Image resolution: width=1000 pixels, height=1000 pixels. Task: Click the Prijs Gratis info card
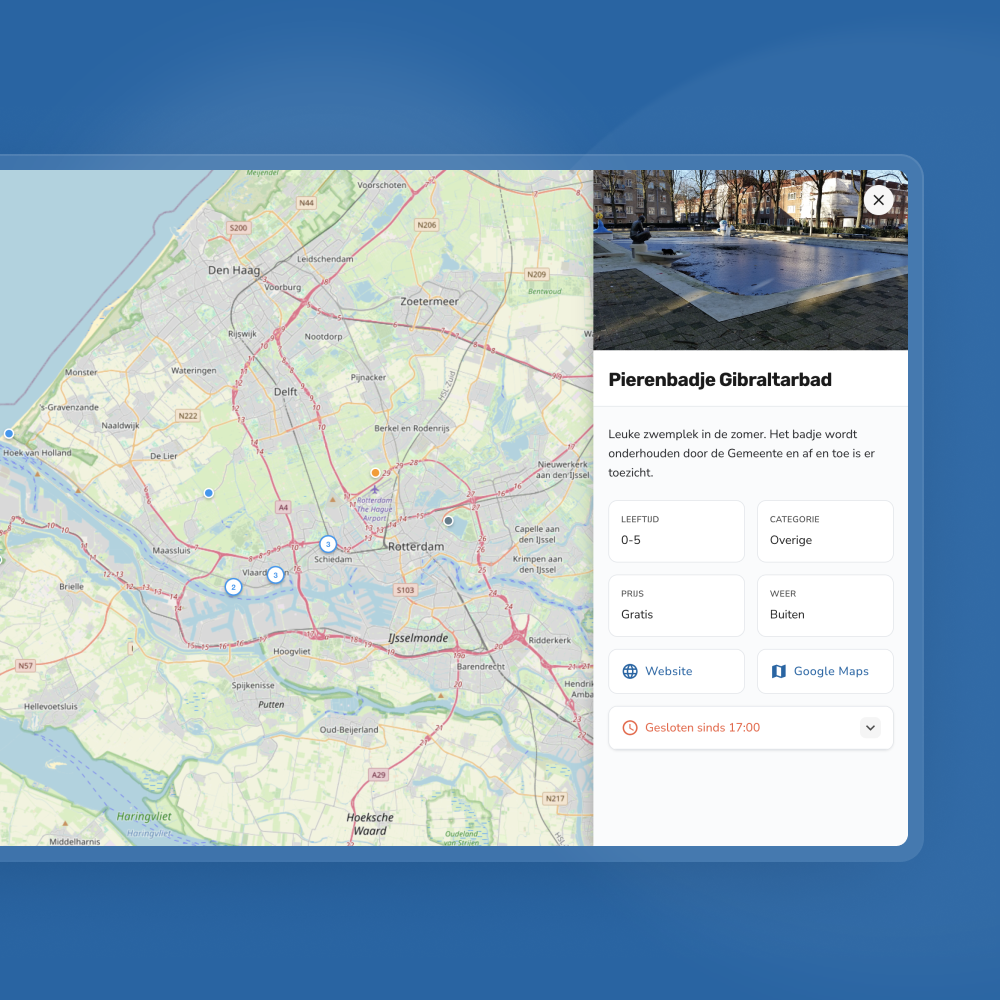pos(676,605)
